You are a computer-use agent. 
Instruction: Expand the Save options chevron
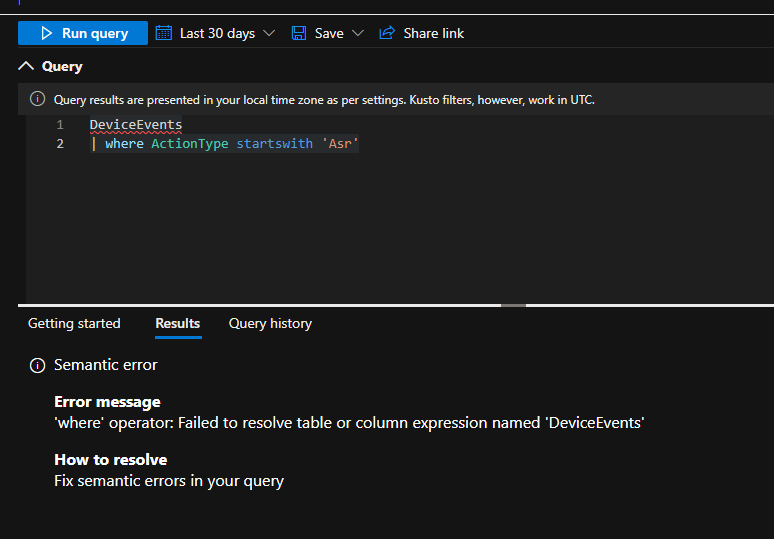358,33
